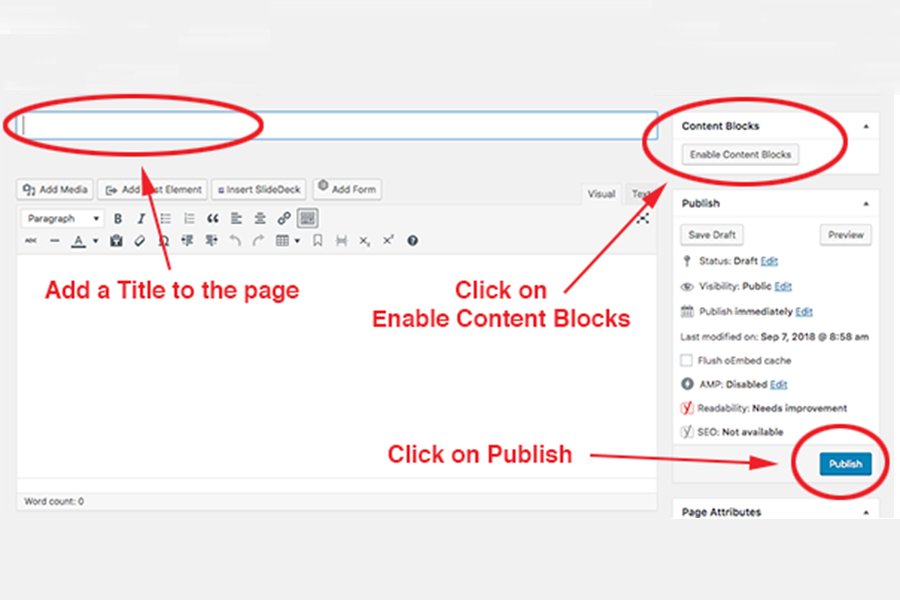Undo the last action
The width and height of the screenshot is (900, 600).
235,241
